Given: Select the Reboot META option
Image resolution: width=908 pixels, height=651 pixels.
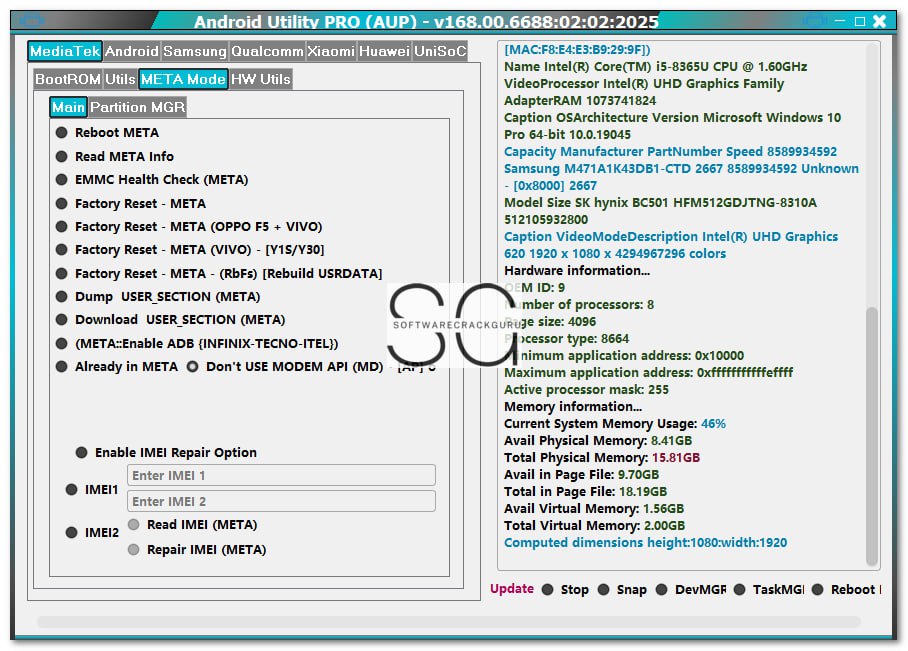Looking at the screenshot, I should coord(108,133).
